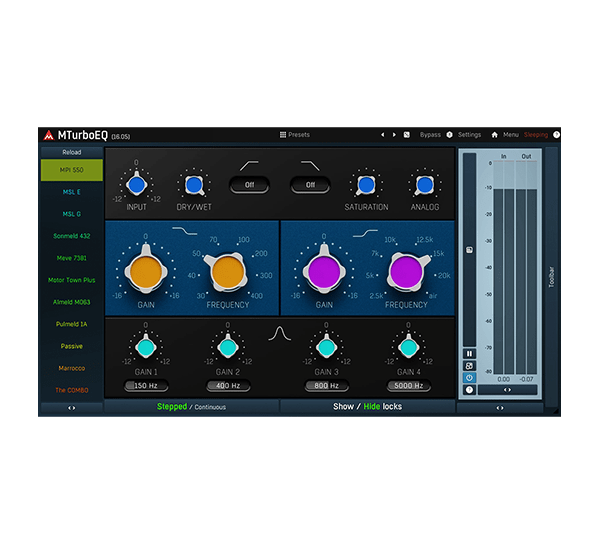Switch to Stepped knob mode
This screenshot has height=543, width=600.
172,407
